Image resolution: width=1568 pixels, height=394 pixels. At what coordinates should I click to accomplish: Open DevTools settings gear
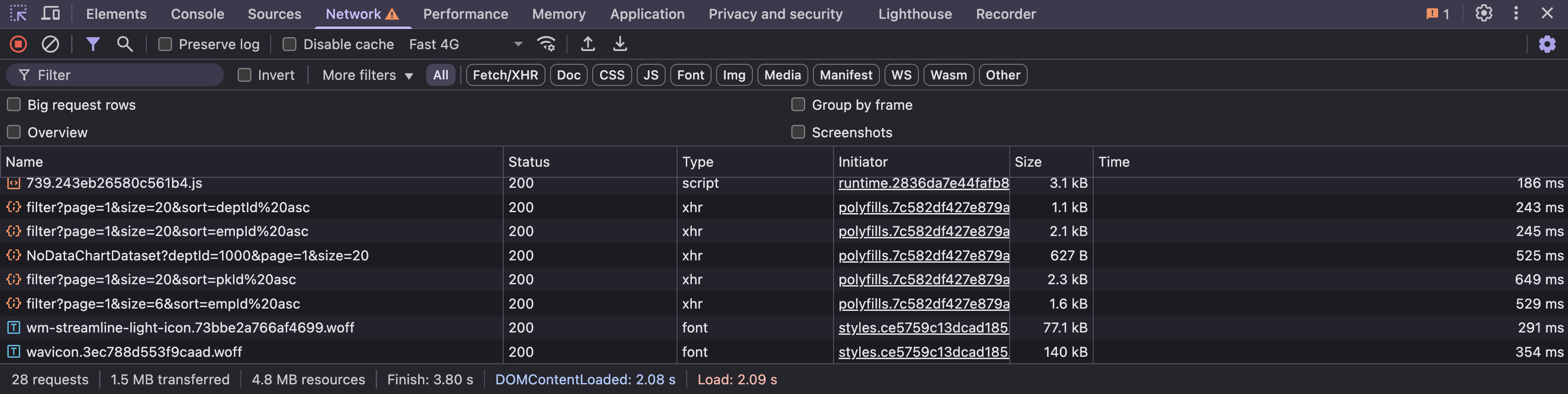[1484, 13]
